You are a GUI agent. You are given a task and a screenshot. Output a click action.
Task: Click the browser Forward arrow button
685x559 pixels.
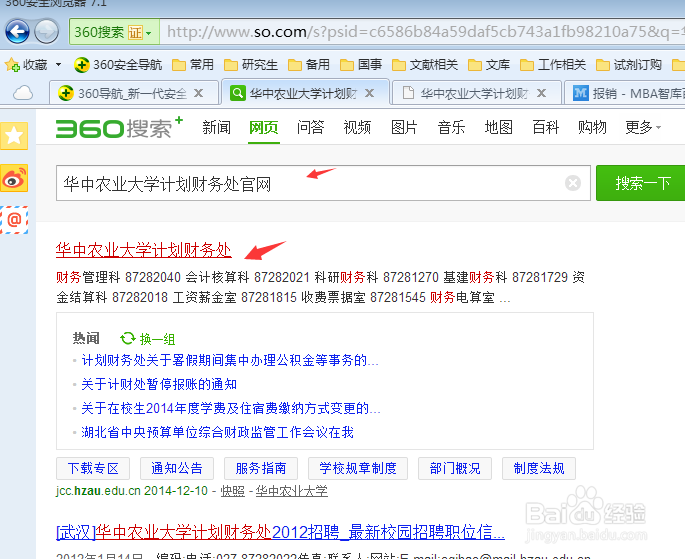tap(46, 32)
